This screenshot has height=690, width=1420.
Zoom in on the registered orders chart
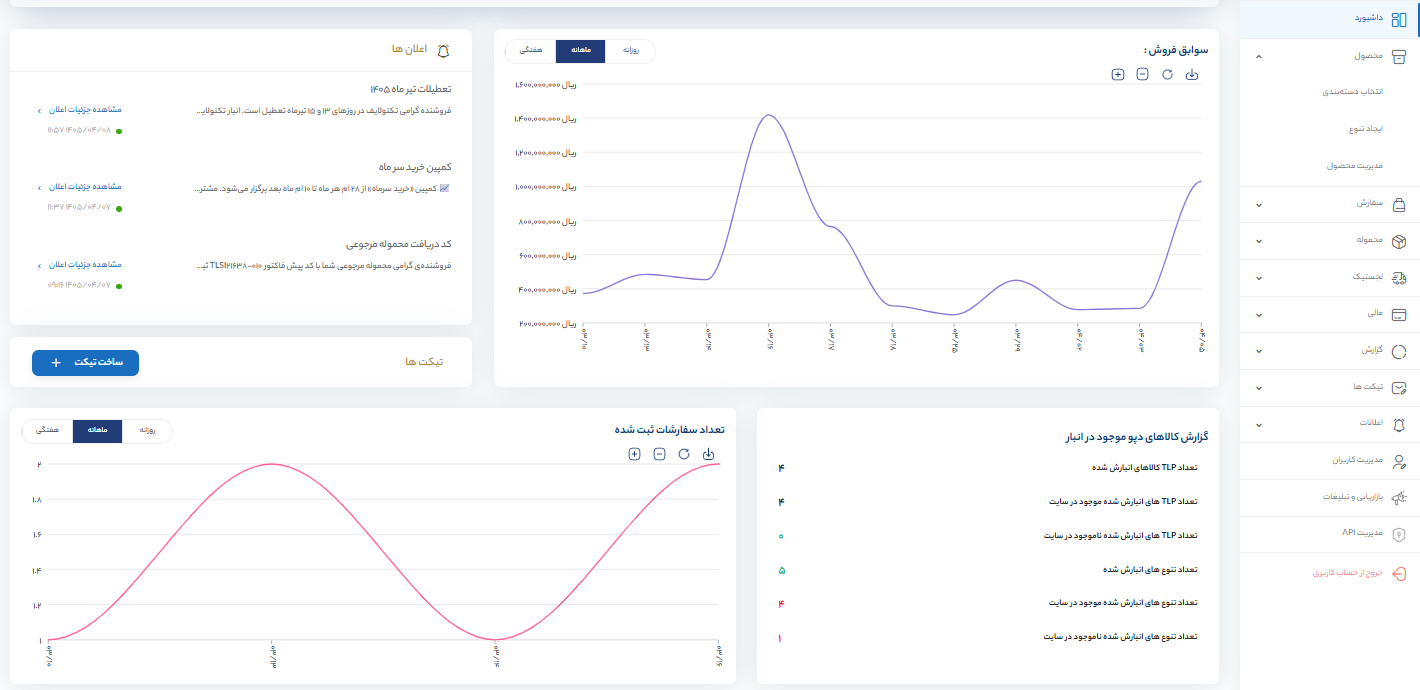tap(634, 454)
